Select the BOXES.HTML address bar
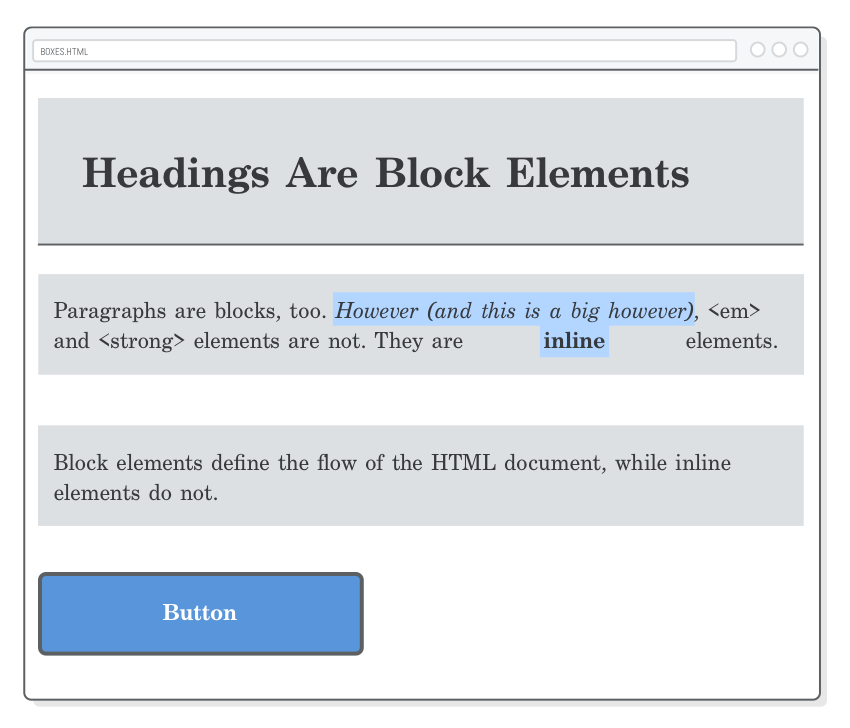This screenshot has height=728, width=850. point(385,50)
